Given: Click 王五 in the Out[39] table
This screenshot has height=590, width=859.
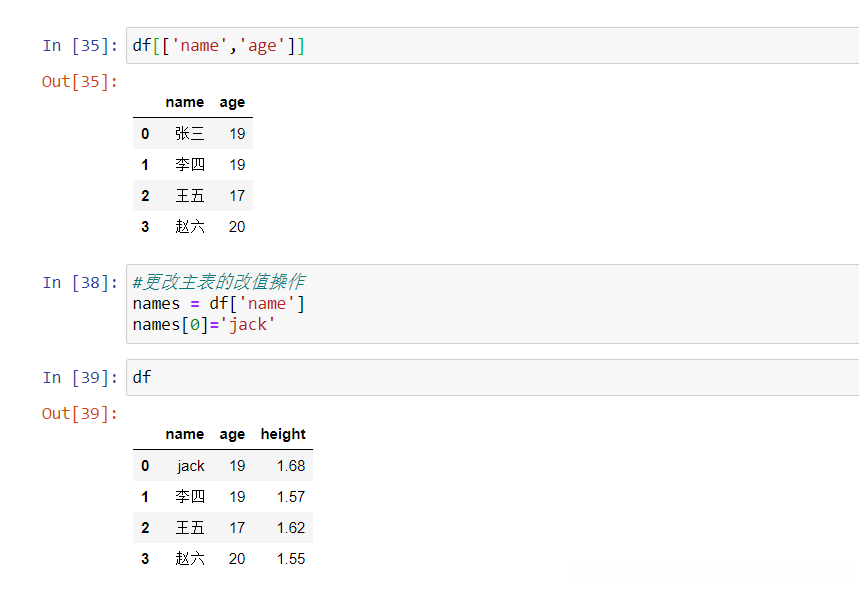Looking at the screenshot, I should pos(190,528).
